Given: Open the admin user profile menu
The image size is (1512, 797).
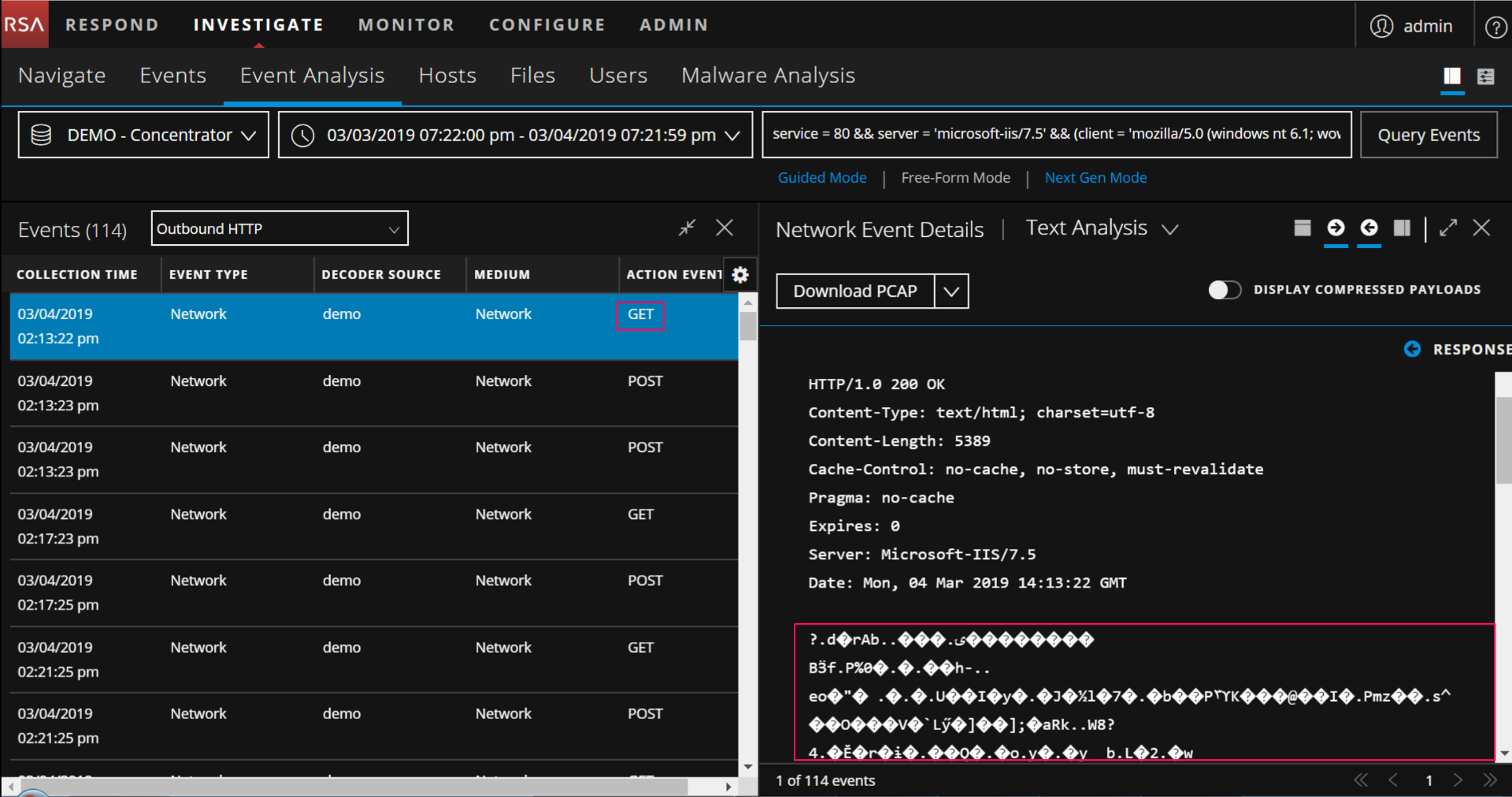Looking at the screenshot, I should [x=1412, y=26].
